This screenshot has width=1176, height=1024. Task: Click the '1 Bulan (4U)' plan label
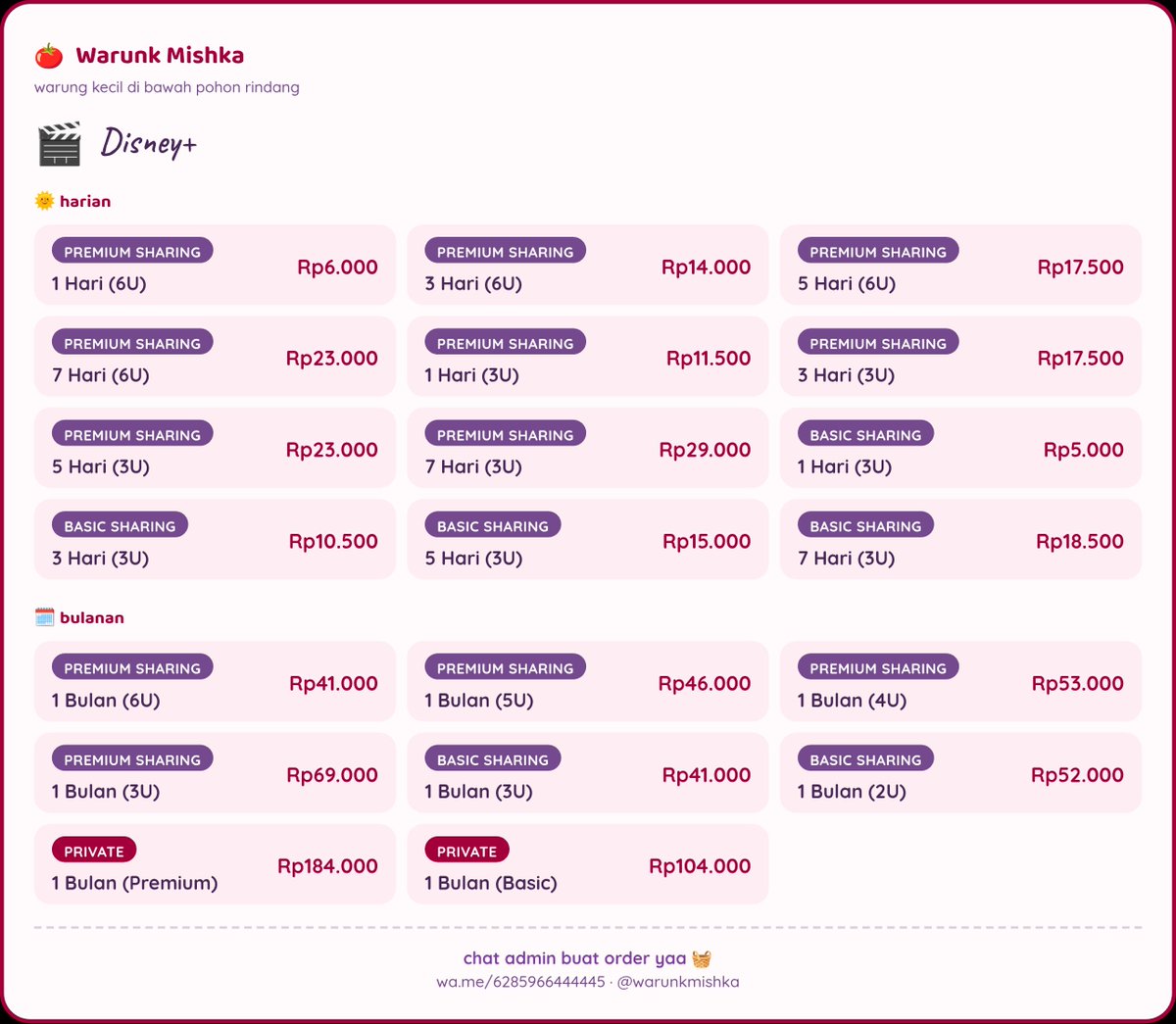853,700
